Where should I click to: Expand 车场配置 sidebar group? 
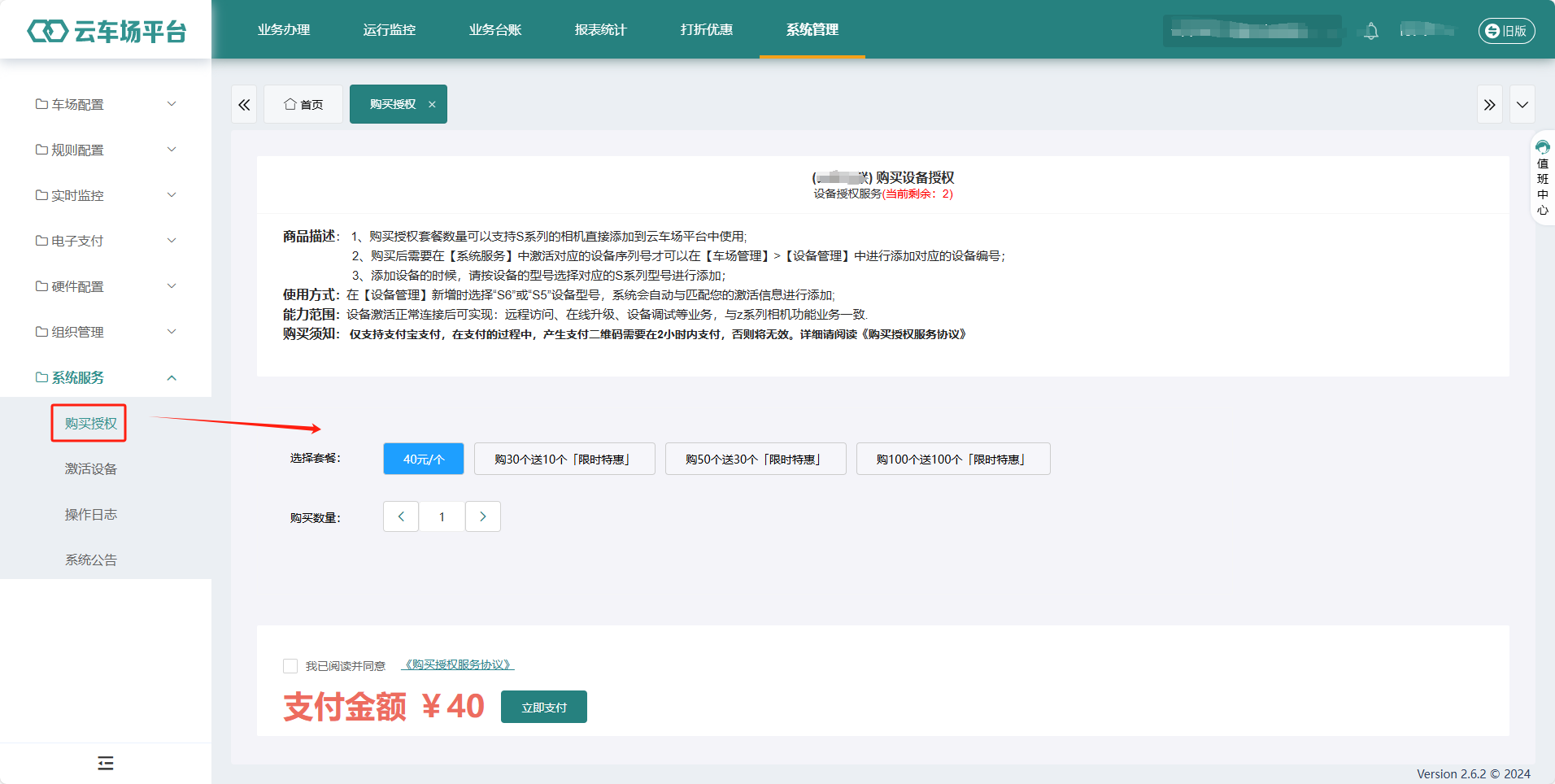[106, 104]
